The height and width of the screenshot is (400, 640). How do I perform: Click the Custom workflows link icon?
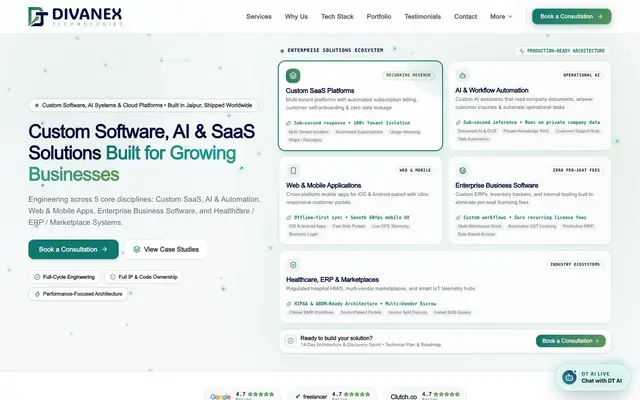pyautogui.click(x=458, y=218)
